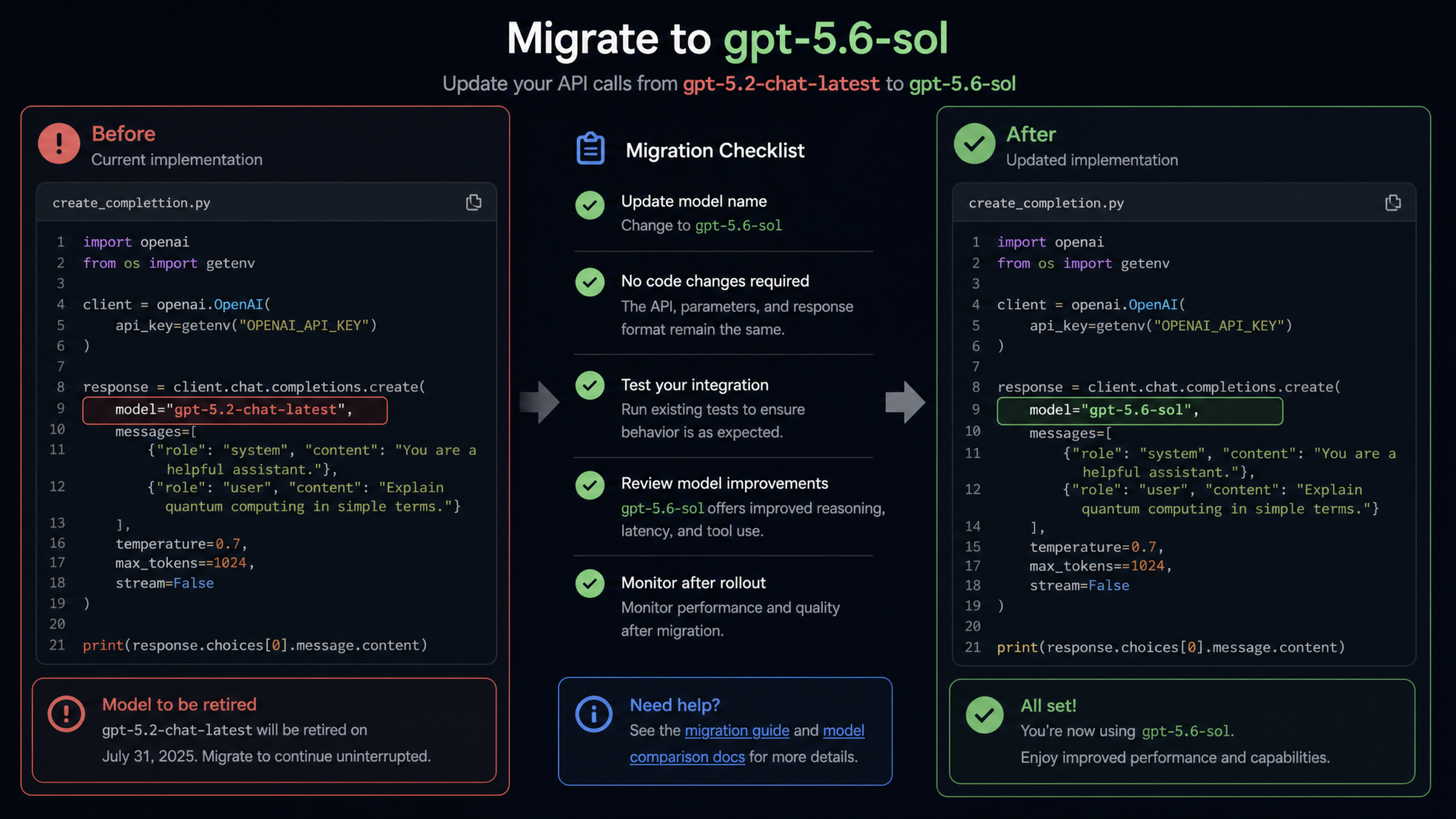Click the create_completion.py file name in After
Image resolution: width=1456 pixels, height=819 pixels.
(x=1046, y=203)
